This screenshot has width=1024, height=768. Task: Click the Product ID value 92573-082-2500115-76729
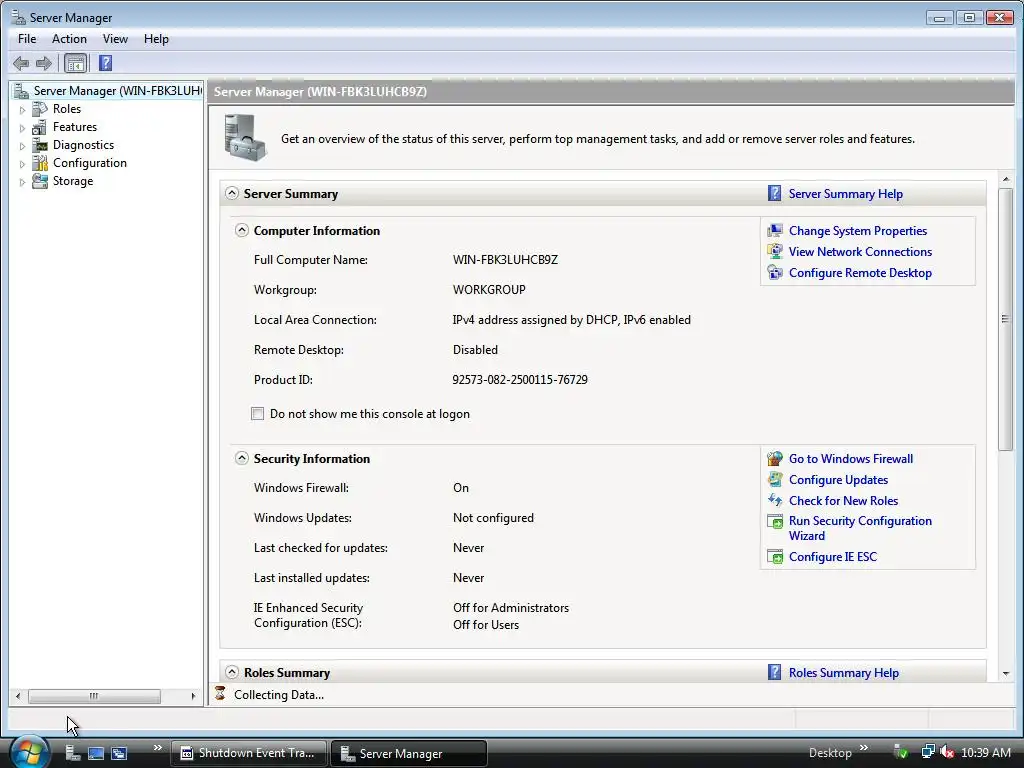point(520,379)
